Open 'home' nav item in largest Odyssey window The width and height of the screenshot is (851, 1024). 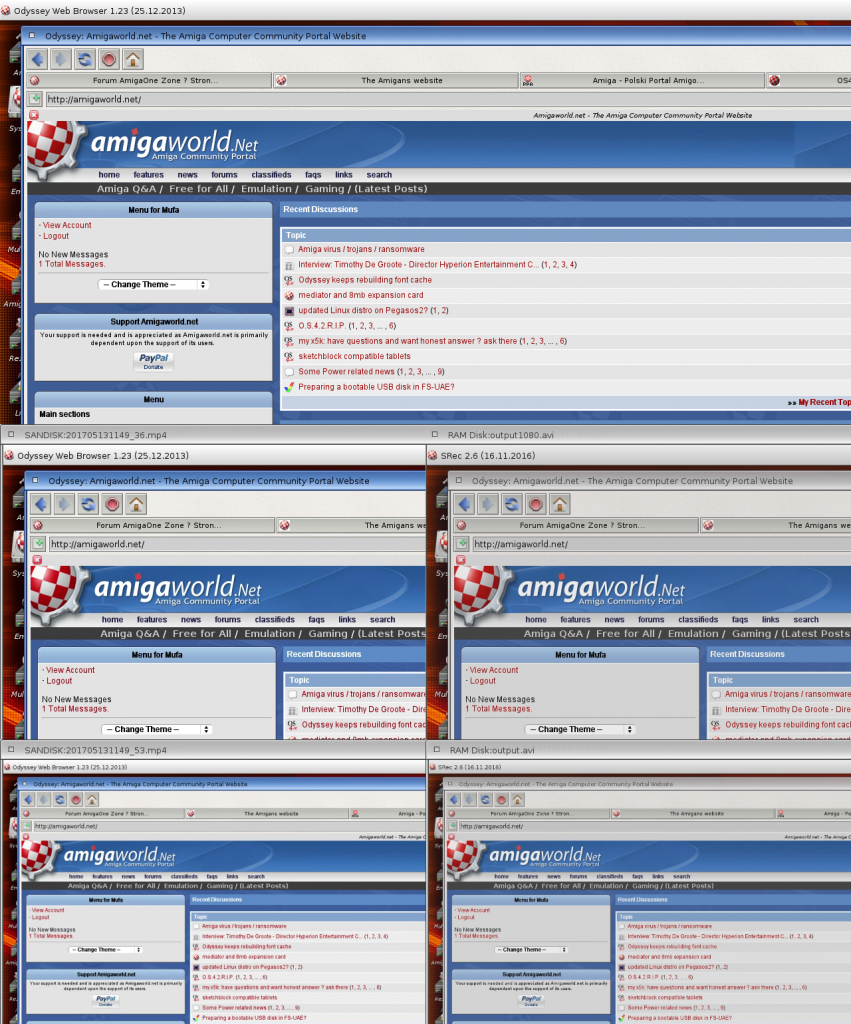pos(109,175)
